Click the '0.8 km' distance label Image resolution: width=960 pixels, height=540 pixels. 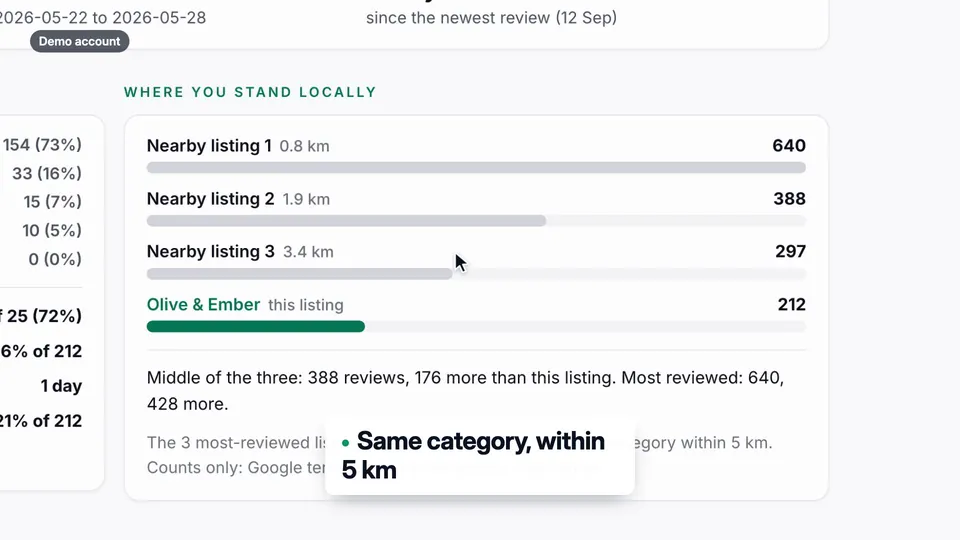point(304,146)
